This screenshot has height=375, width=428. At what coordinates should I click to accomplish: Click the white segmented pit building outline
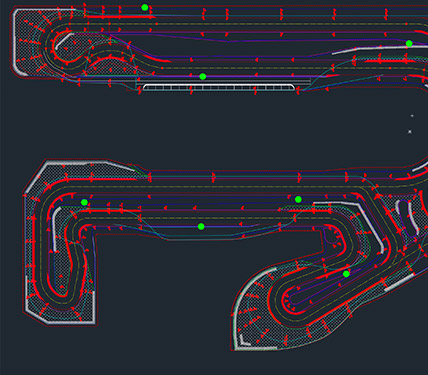(x=219, y=87)
